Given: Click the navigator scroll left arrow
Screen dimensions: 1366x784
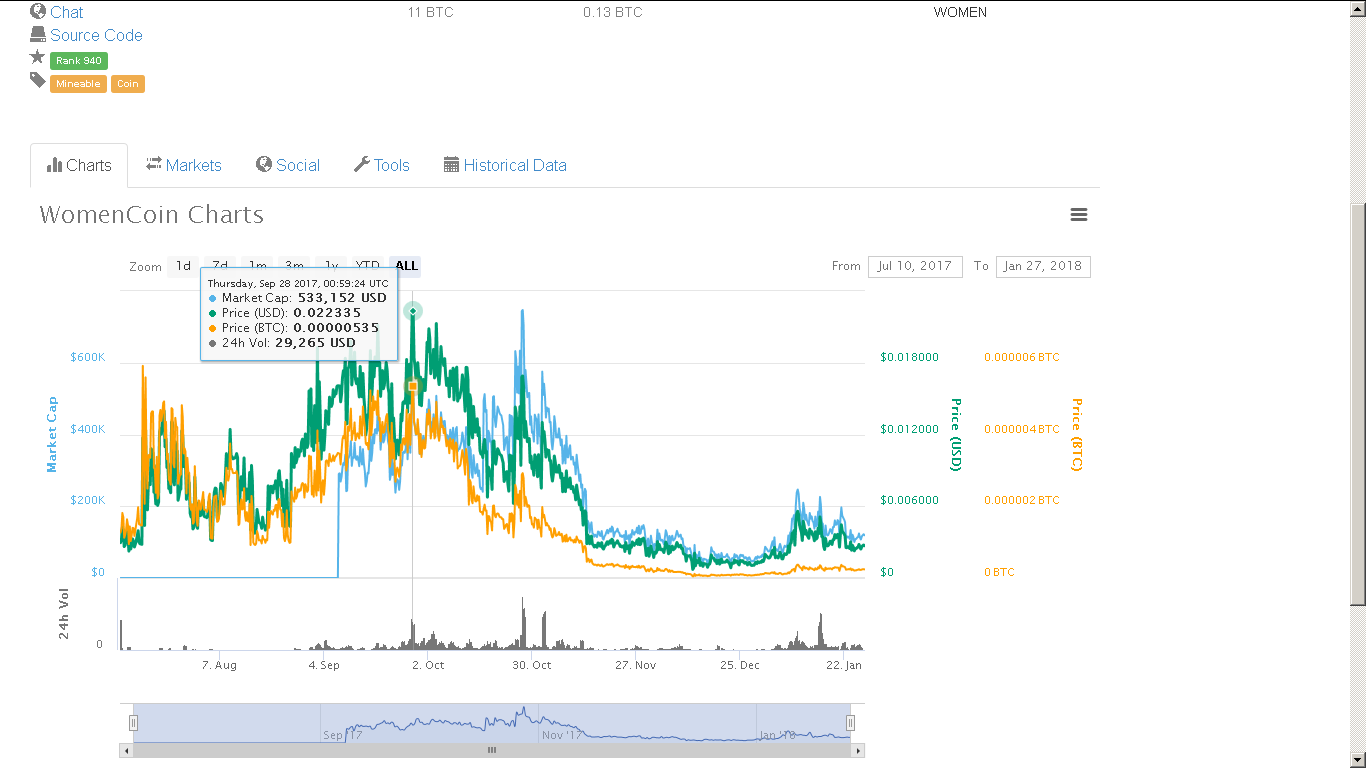Looking at the screenshot, I should [126, 750].
